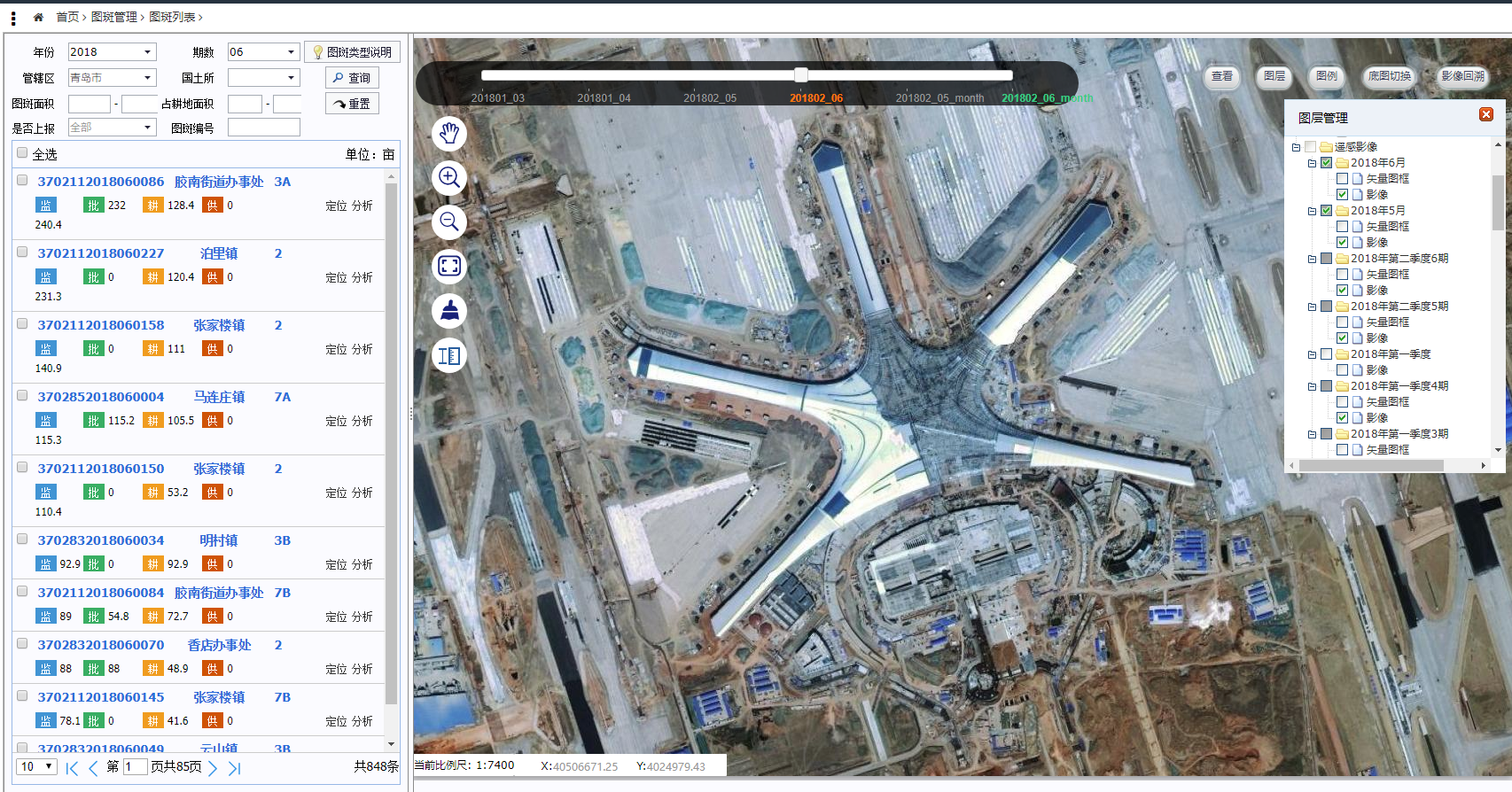Click 批 icon of 3702112018060227

pyautogui.click(x=94, y=276)
